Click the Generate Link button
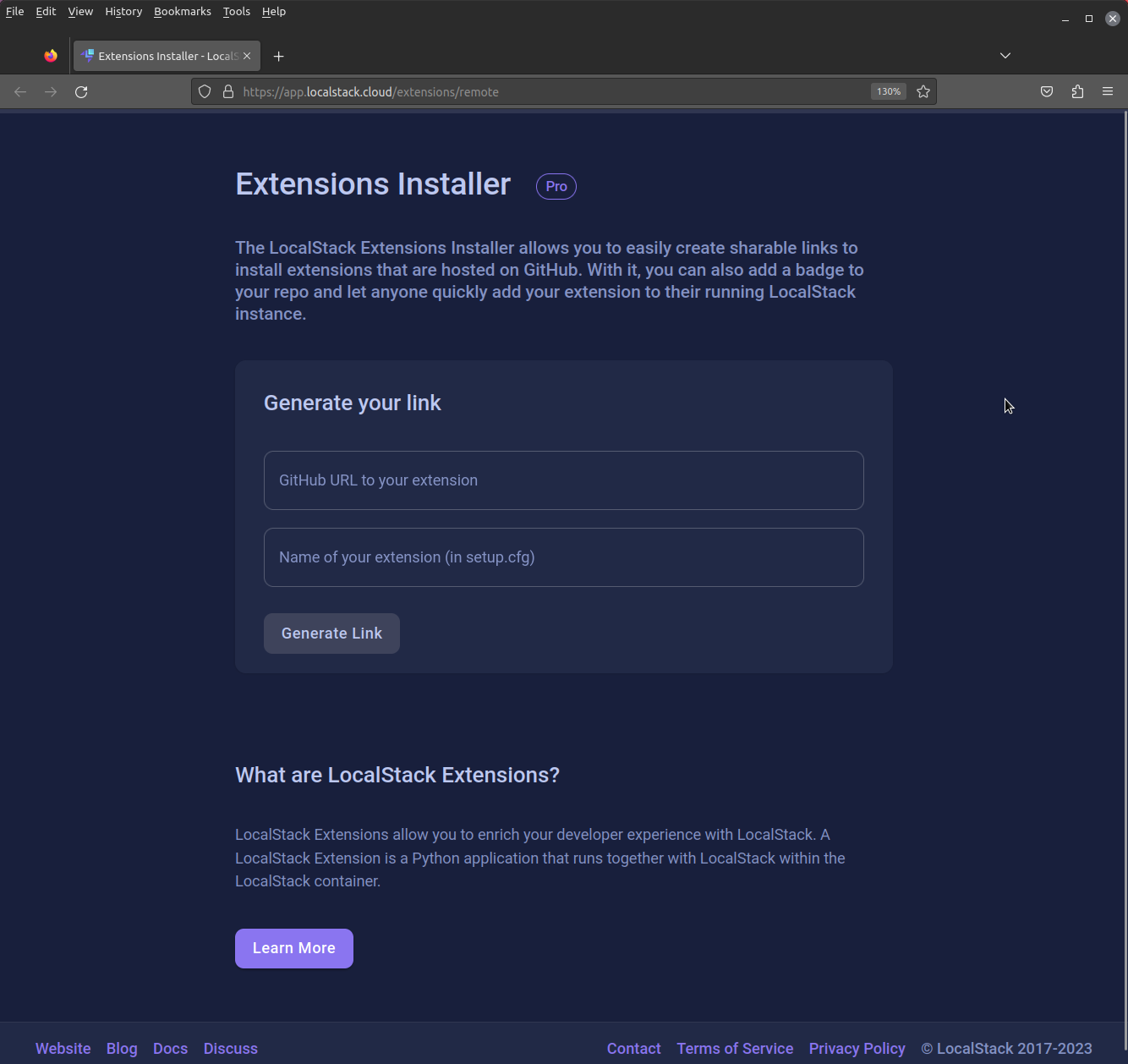This screenshot has height=1064, width=1128. (x=331, y=633)
